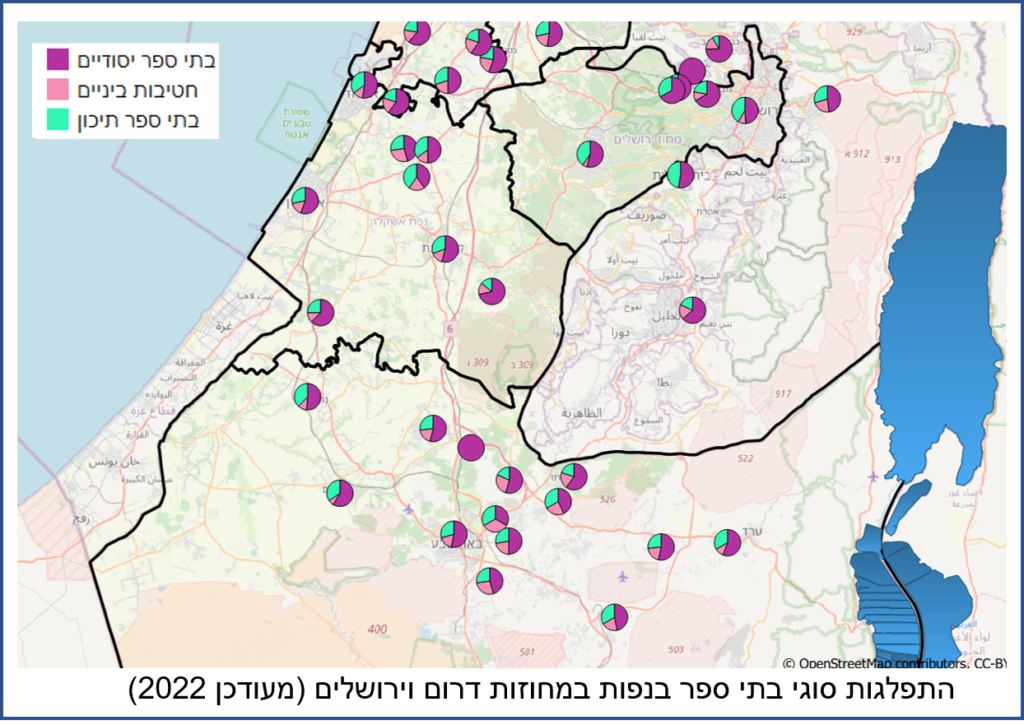Click the pie marker beside ערד label
Viewport: 1024px width, 725px height.
click(727, 542)
